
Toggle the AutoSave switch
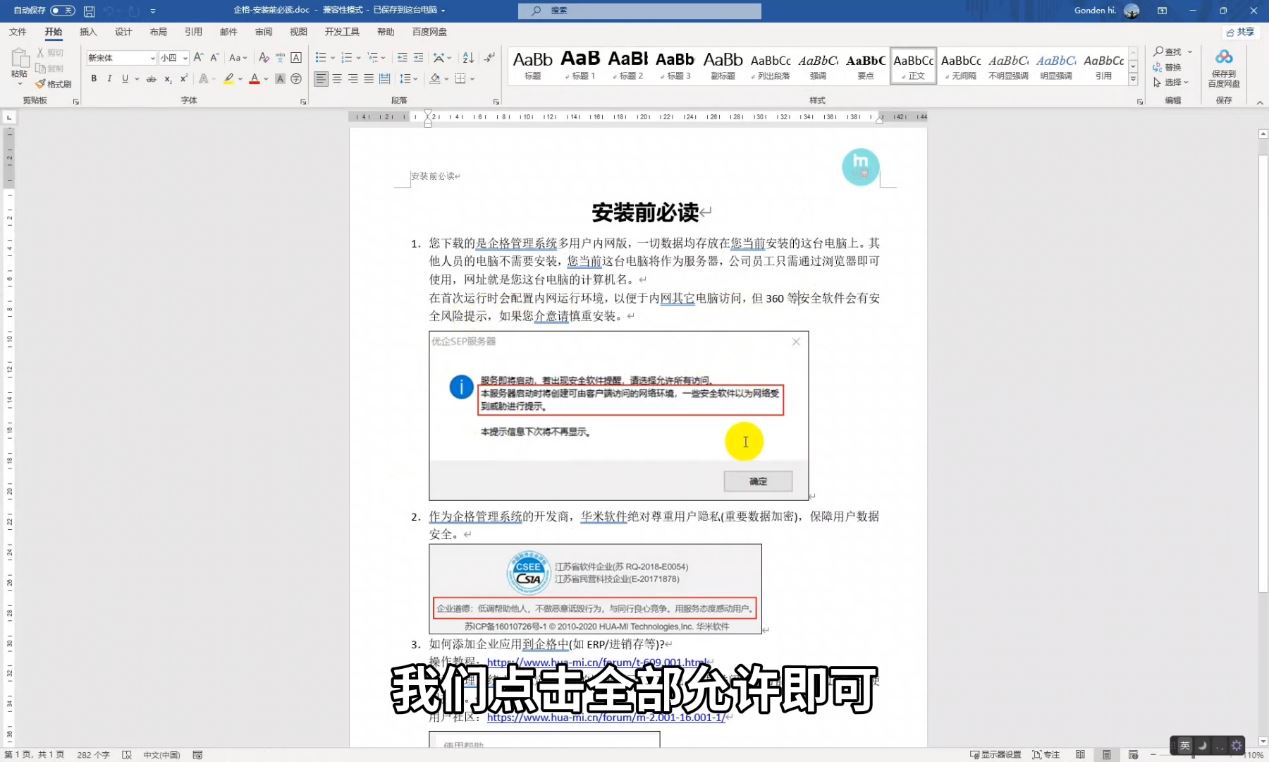[62, 11]
